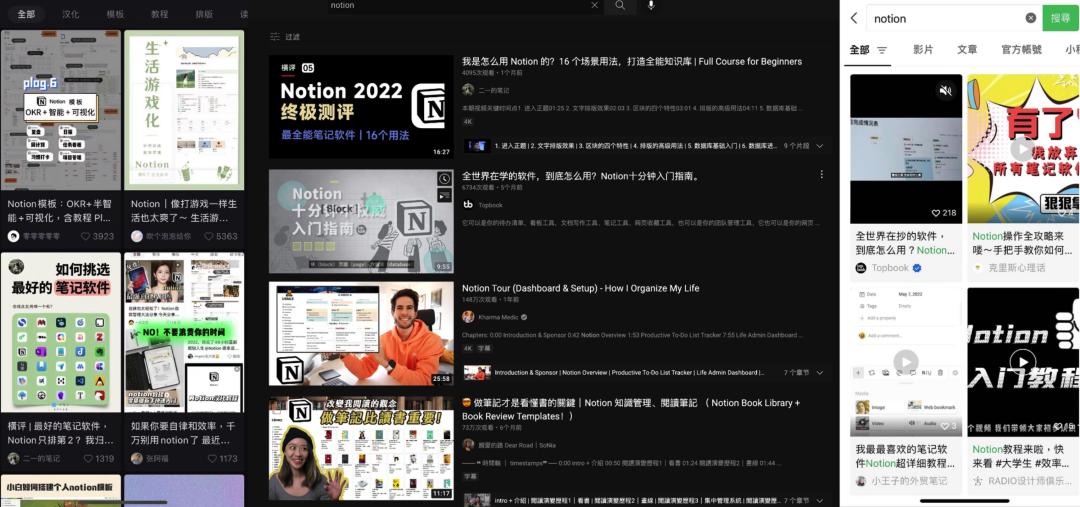Tap the green 搜寻 button
This screenshot has height=507, width=1080.
pos(1061,18)
